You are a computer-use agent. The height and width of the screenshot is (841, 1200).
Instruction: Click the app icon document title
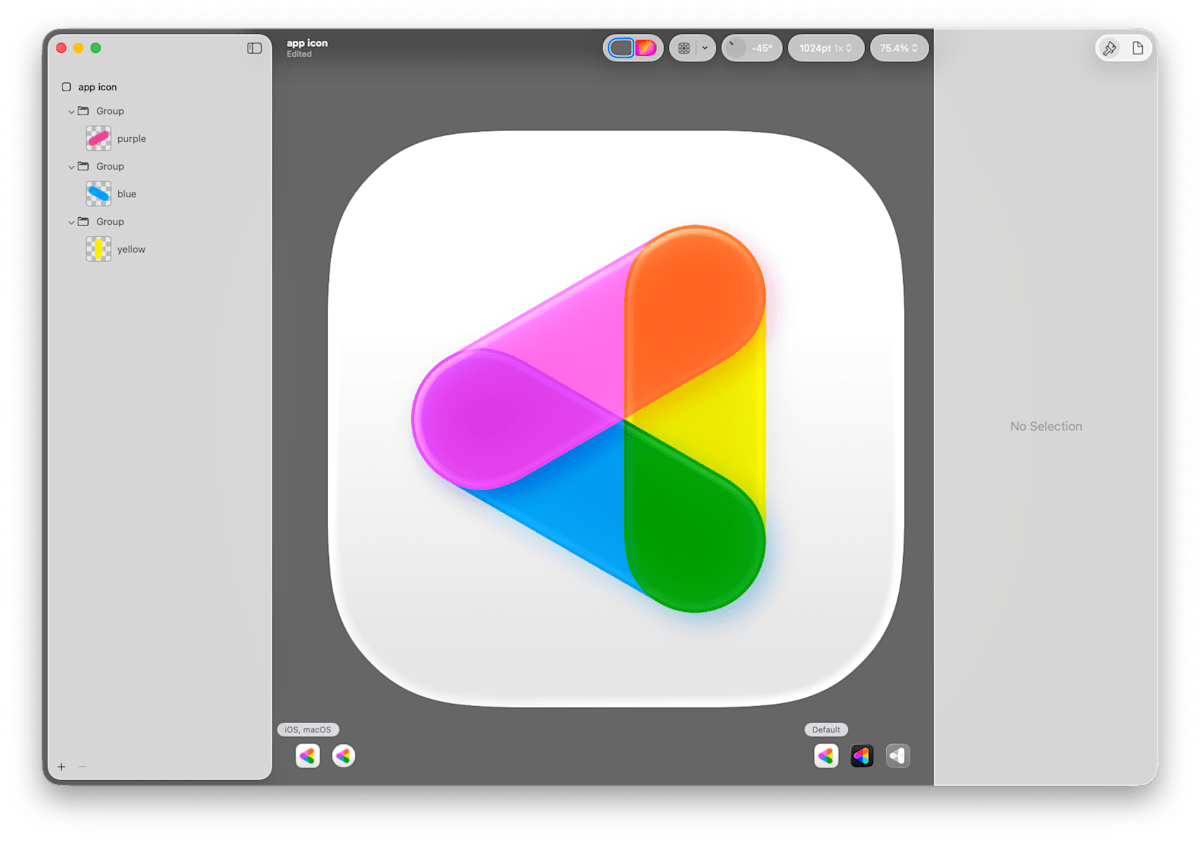point(307,43)
